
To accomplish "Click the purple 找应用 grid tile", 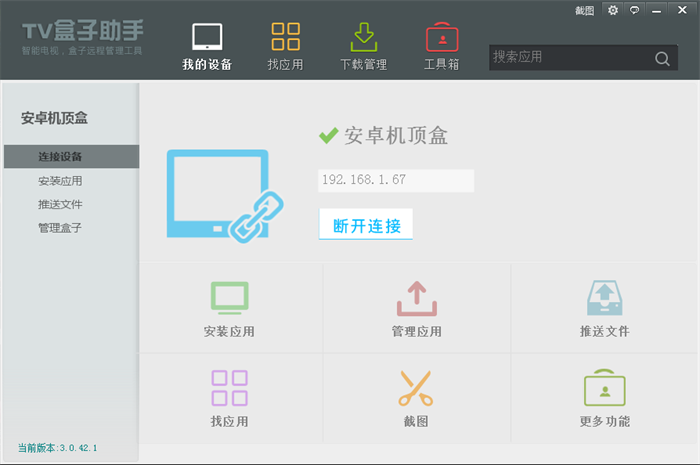I will point(229,399).
